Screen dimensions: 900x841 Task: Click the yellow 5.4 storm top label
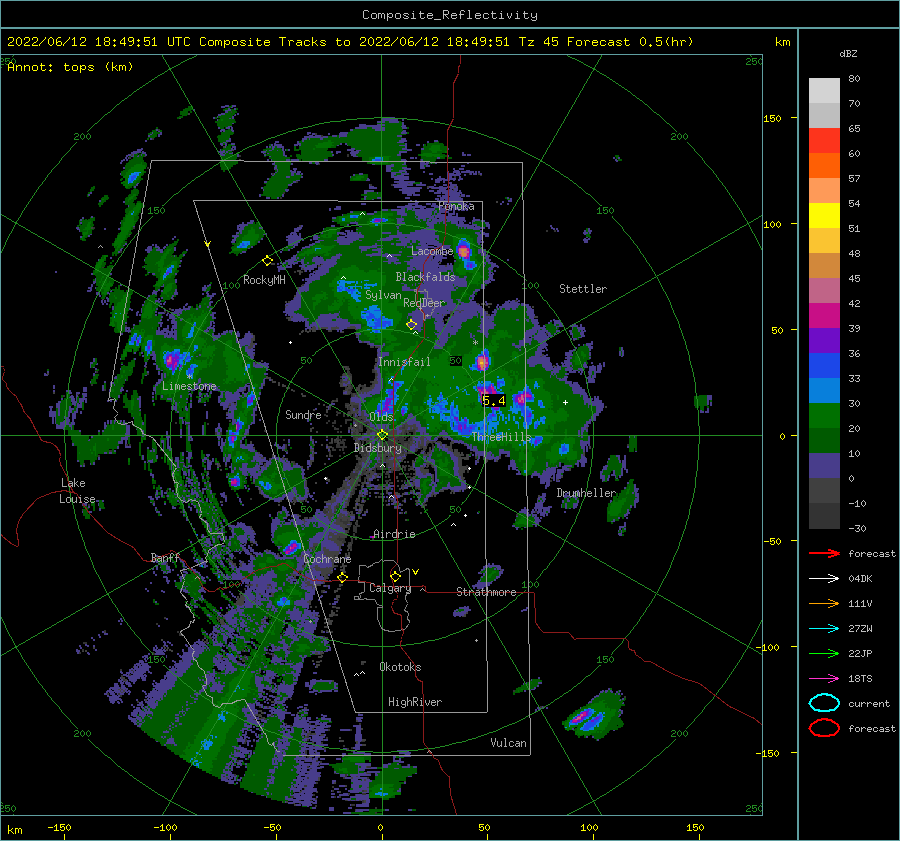tap(494, 401)
